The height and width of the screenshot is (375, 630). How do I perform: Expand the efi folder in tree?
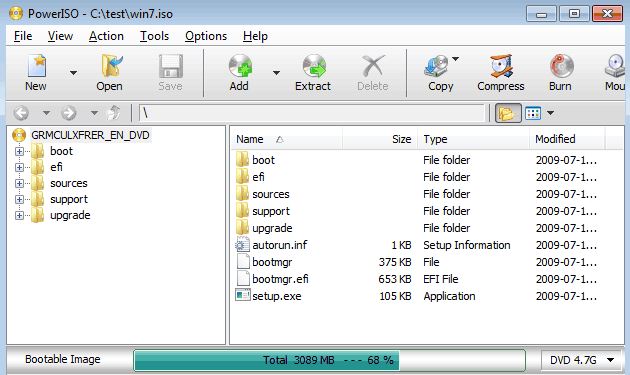[19, 167]
